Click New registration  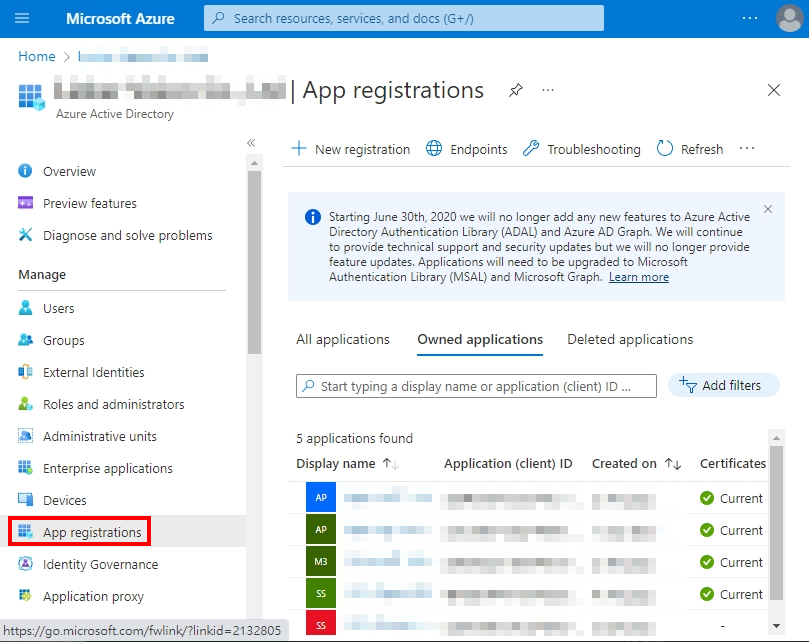[x=351, y=149]
